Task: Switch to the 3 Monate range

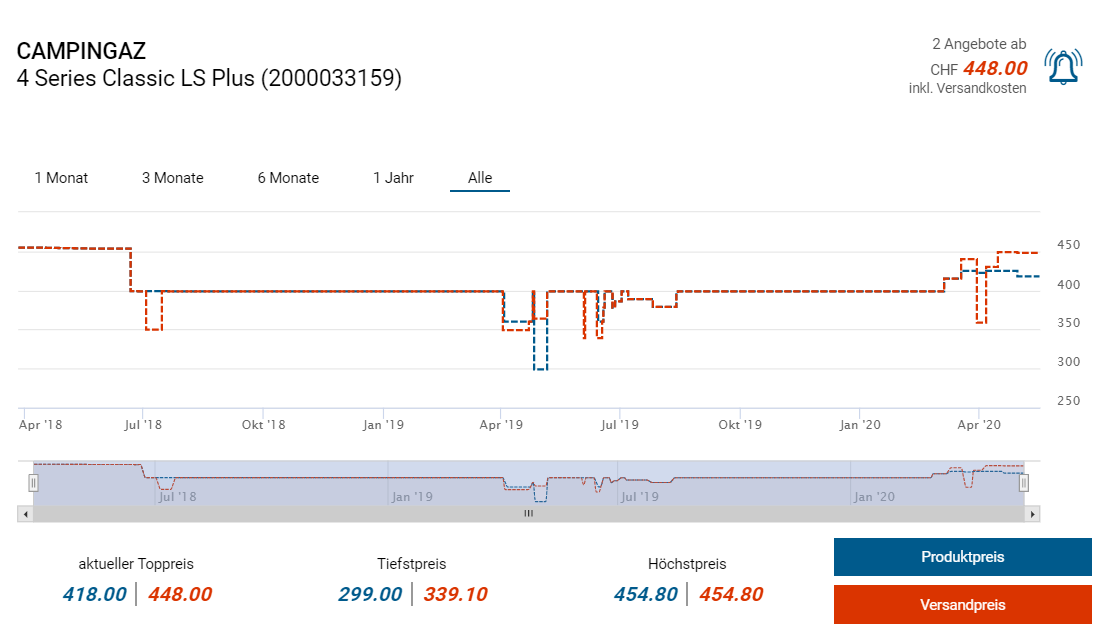Action: [x=172, y=178]
